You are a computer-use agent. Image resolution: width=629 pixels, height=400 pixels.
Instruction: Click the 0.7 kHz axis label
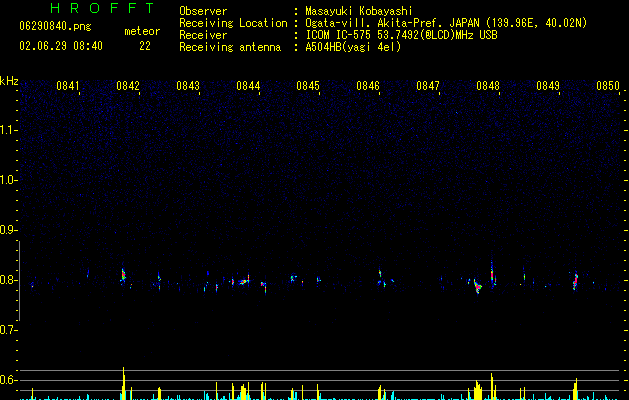tap(8, 330)
